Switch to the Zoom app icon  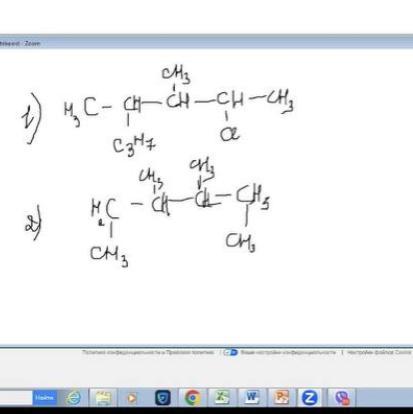click(310, 398)
